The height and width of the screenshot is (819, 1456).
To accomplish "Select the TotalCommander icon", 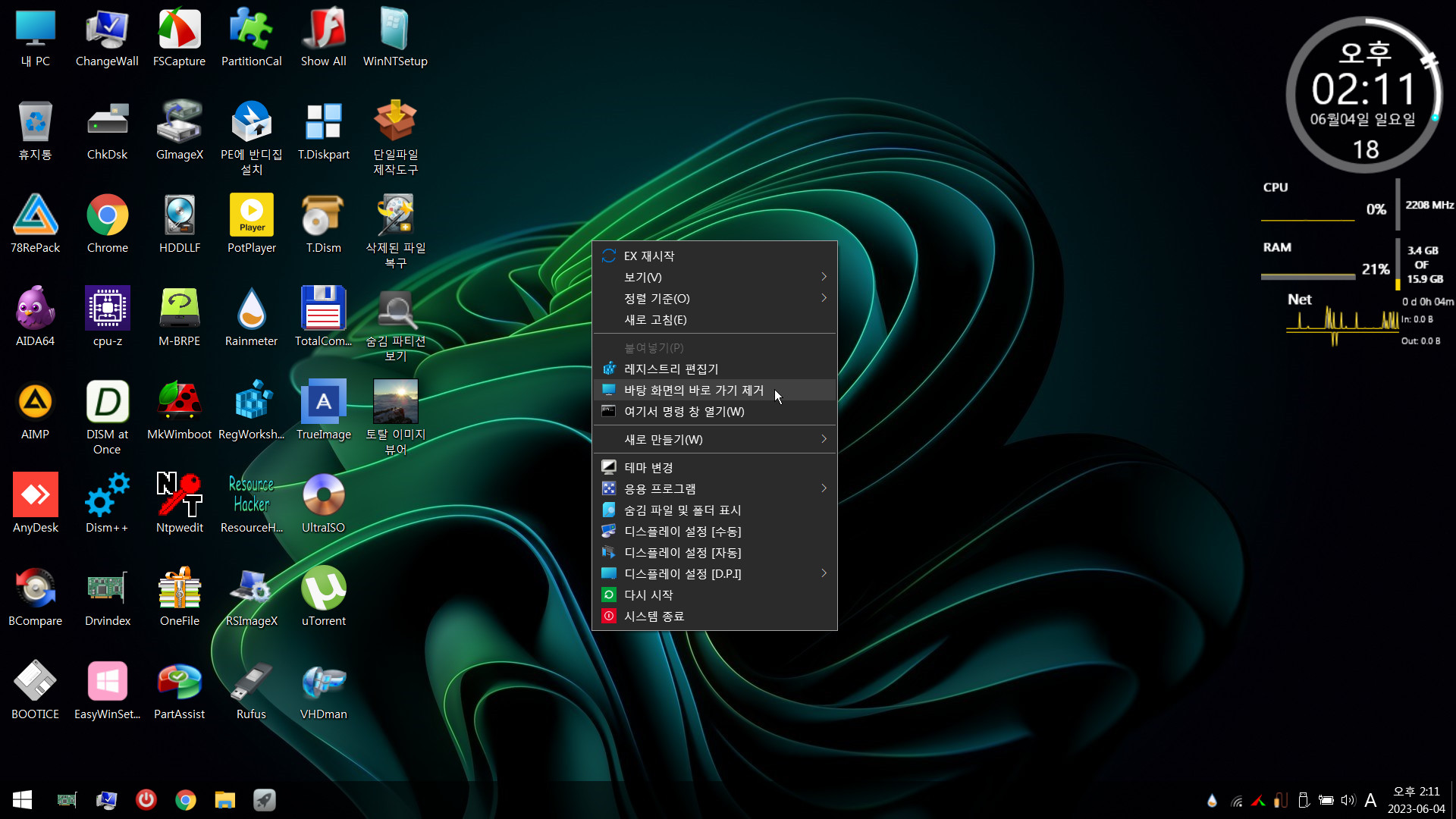I will pyautogui.click(x=324, y=318).
